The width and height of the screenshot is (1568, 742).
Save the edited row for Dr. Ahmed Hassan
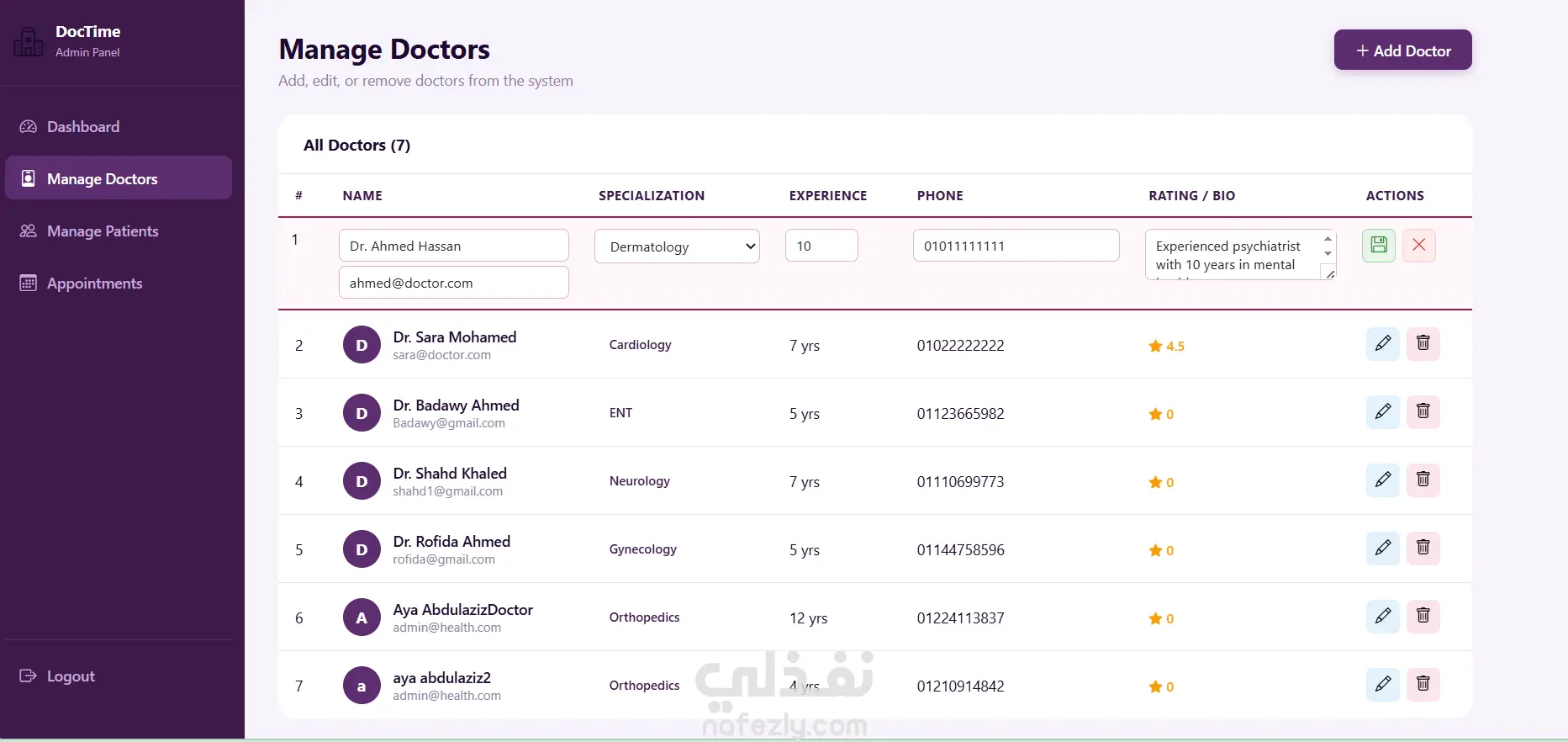click(x=1378, y=246)
